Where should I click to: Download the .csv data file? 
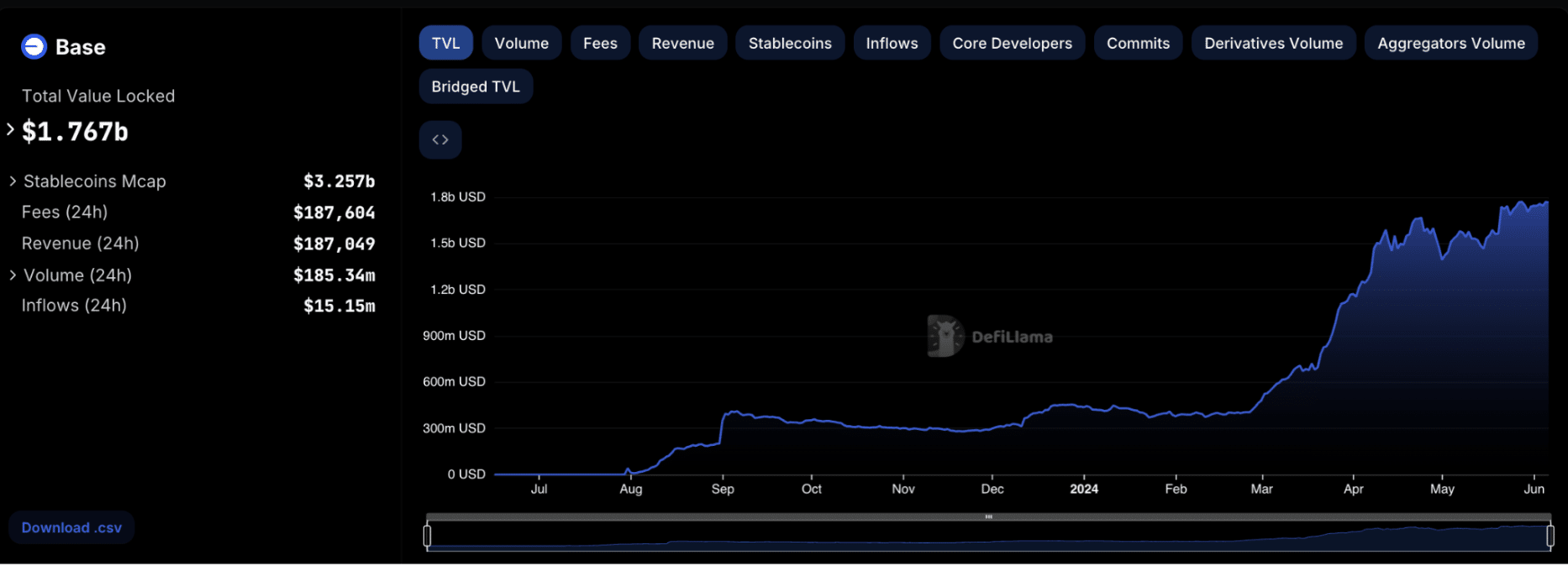[71, 527]
